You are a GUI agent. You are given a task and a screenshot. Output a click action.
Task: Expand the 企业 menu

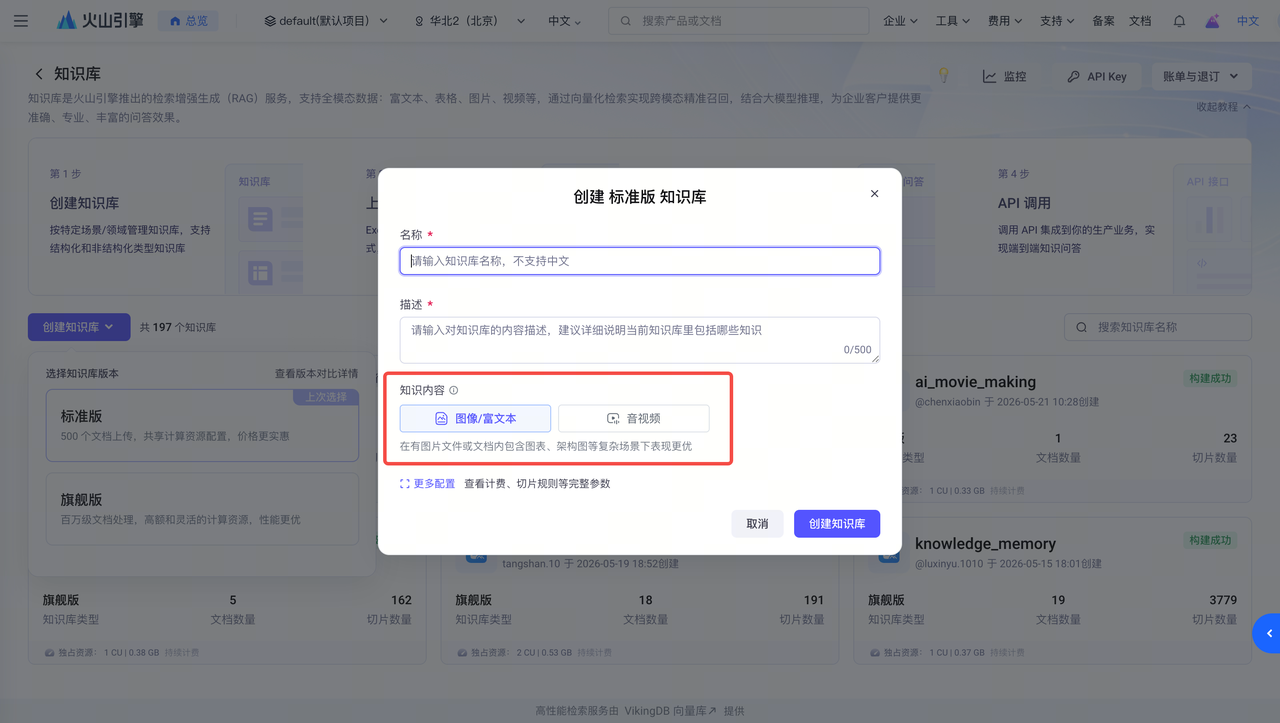click(x=900, y=21)
